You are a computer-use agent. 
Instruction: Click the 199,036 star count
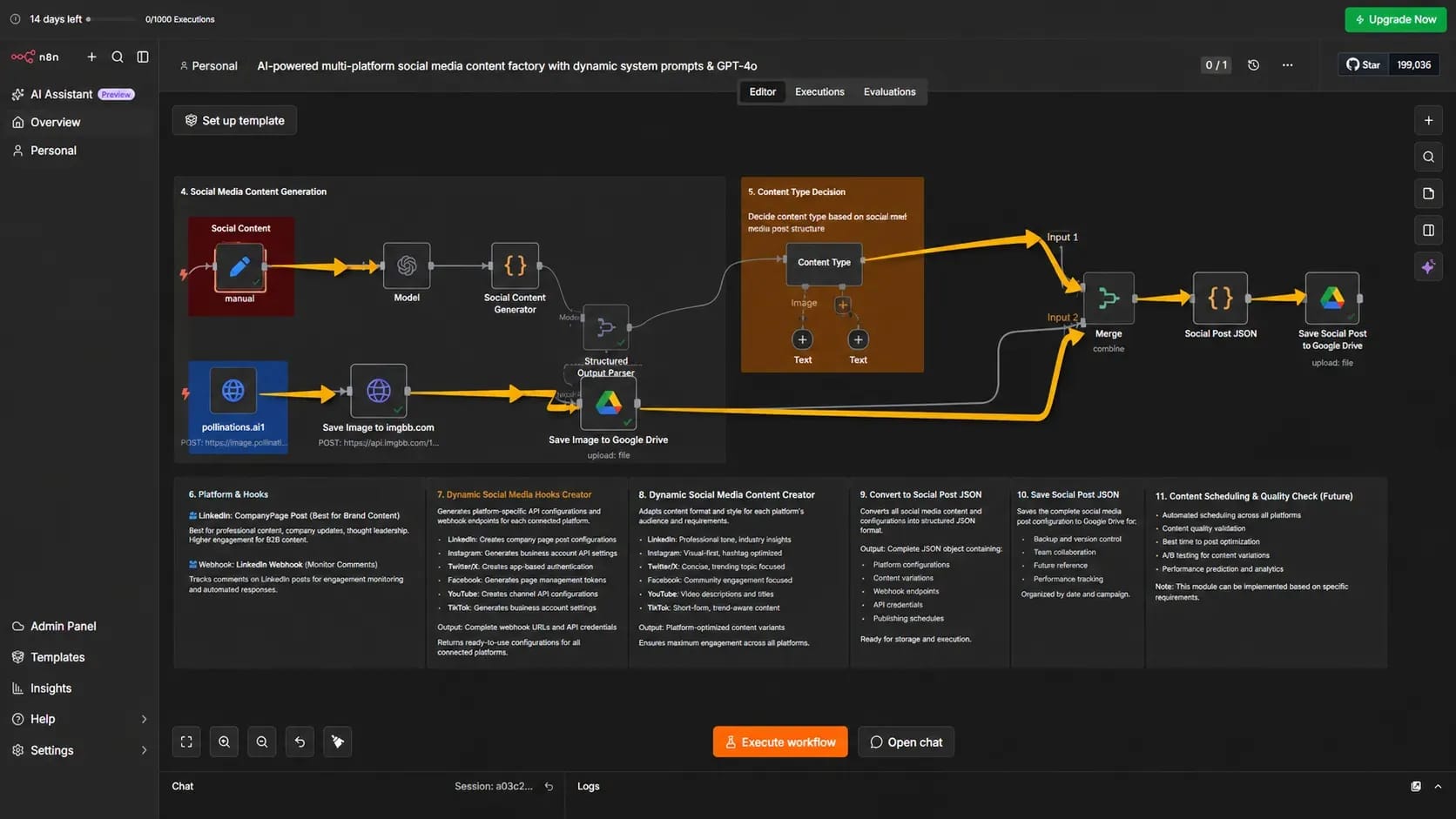click(x=1414, y=64)
